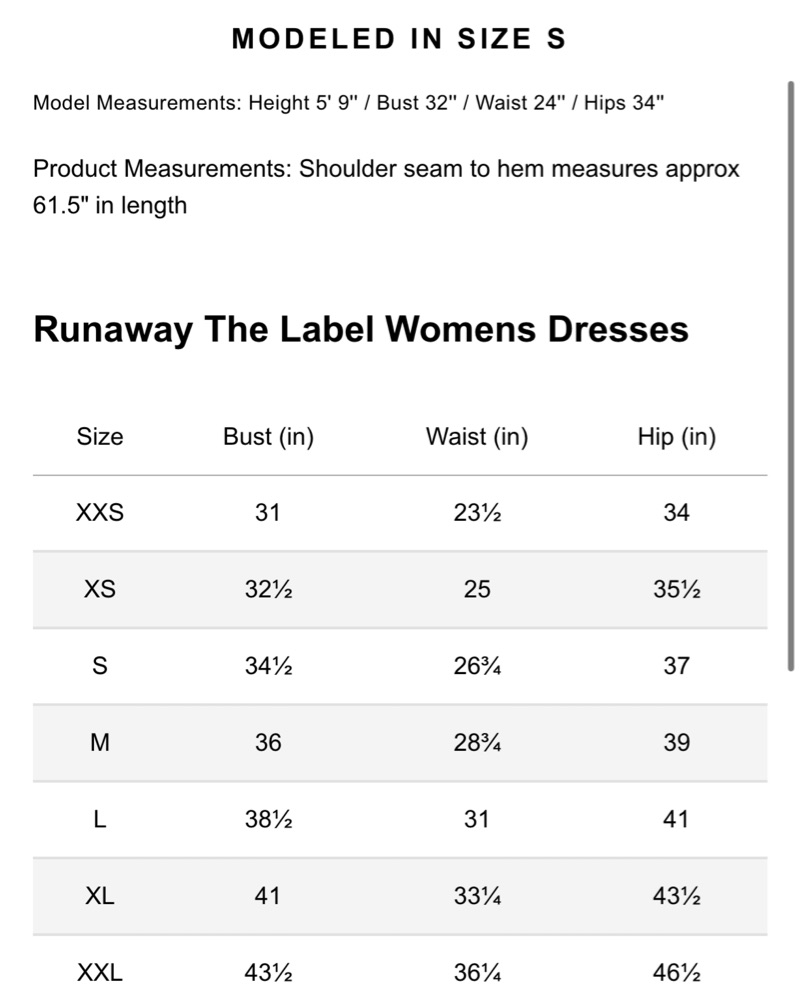Click the Product Measurements paragraph
Viewport: 801px width, 1000px height.
(386, 187)
